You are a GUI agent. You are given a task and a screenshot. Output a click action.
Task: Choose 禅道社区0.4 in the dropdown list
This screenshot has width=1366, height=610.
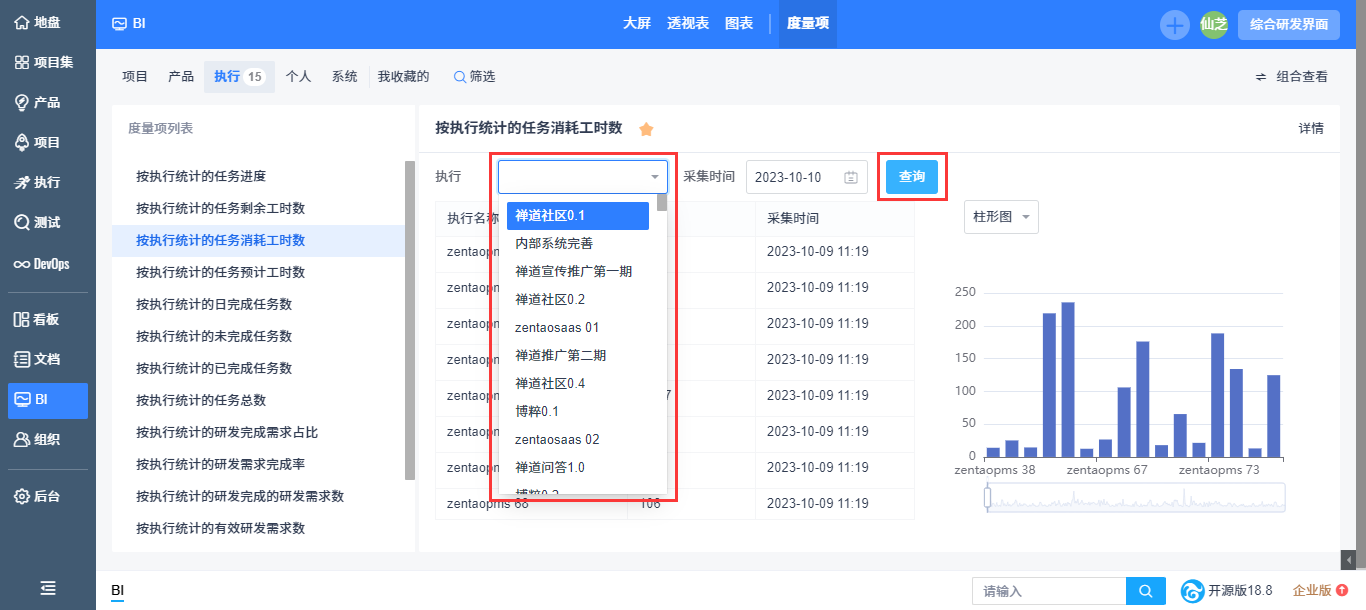tap(578, 383)
